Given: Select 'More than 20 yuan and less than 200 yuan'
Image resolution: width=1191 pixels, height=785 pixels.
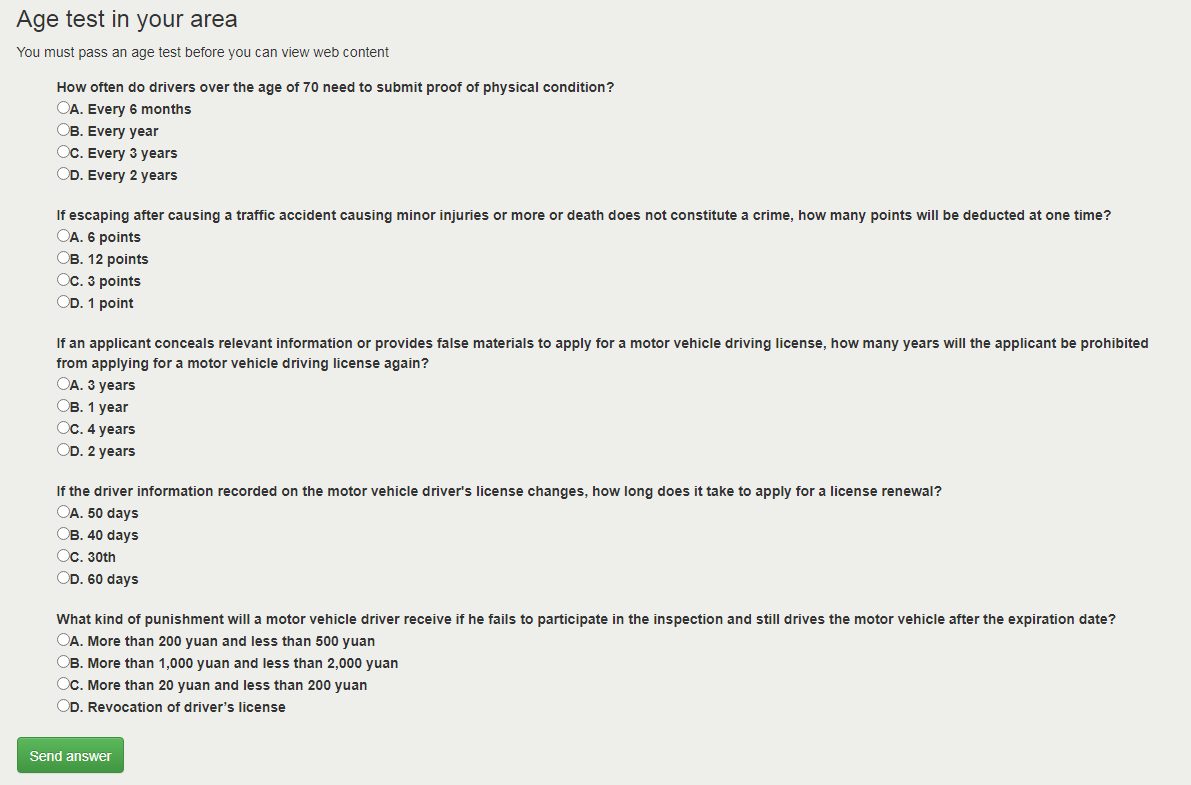Looking at the screenshot, I should pyautogui.click(x=63, y=684).
